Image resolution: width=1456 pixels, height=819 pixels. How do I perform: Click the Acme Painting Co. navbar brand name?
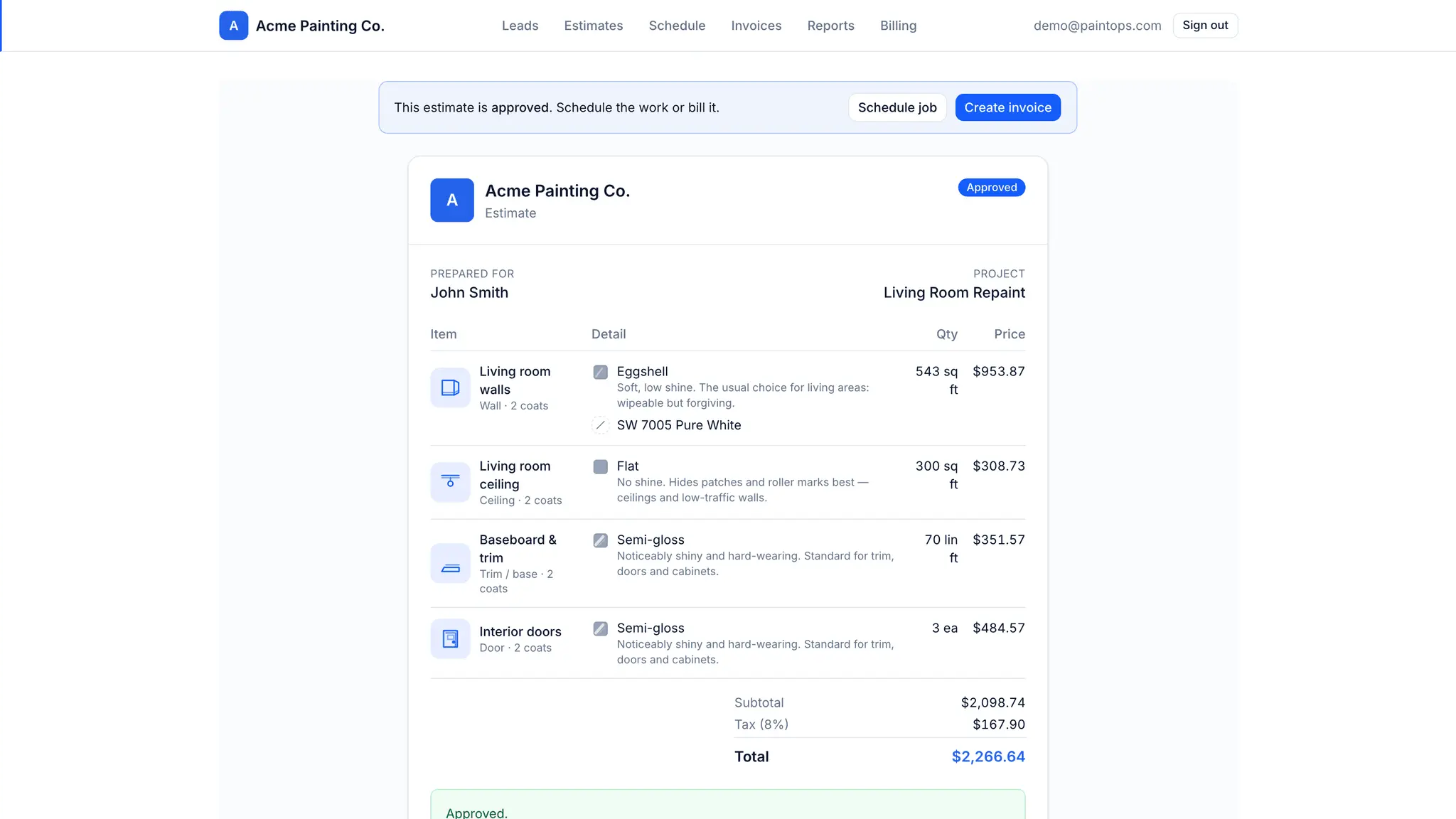pyautogui.click(x=320, y=26)
